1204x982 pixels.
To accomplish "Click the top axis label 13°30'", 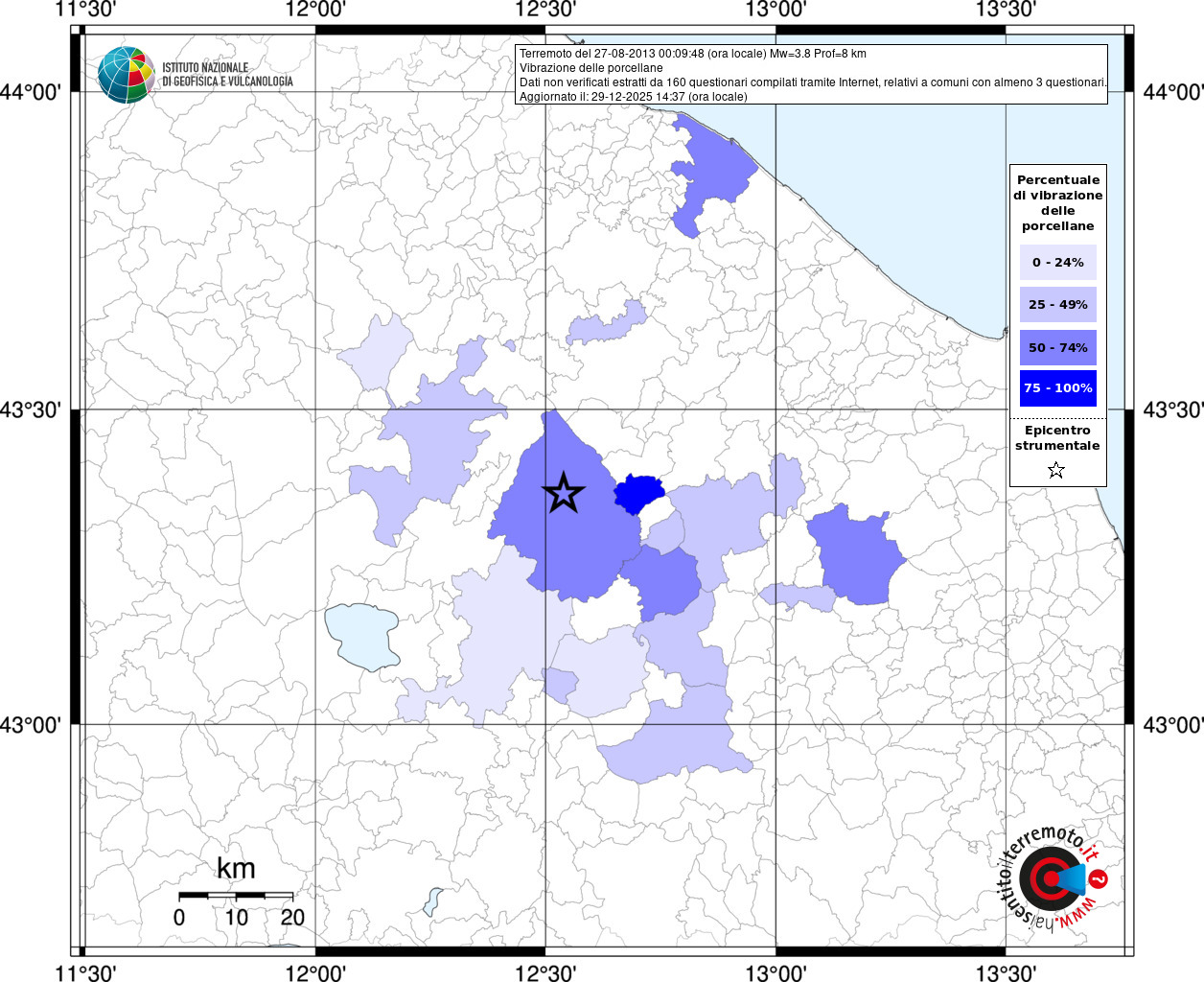I will tap(1006, 10).
